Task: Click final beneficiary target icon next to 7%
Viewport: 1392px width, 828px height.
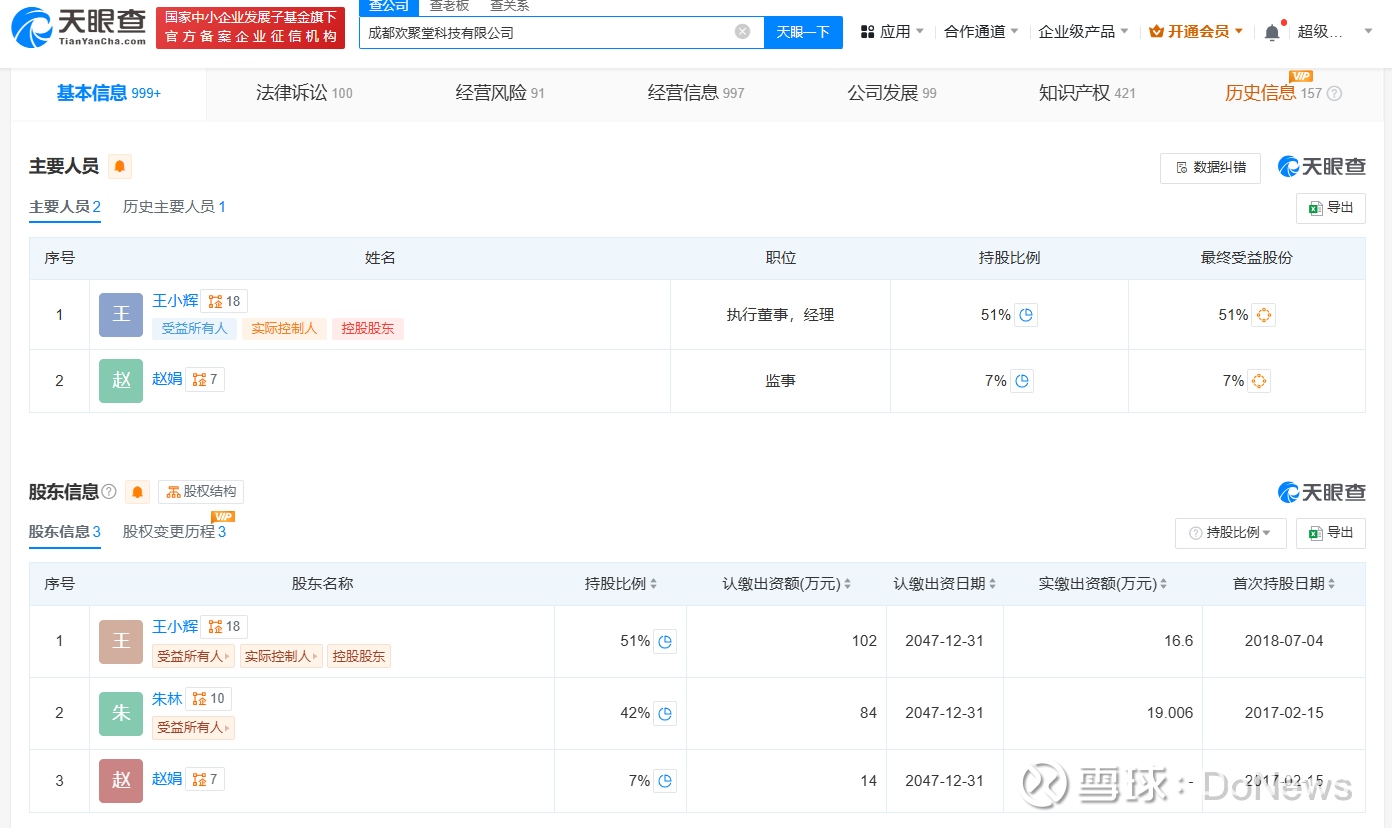Action: coord(1259,381)
